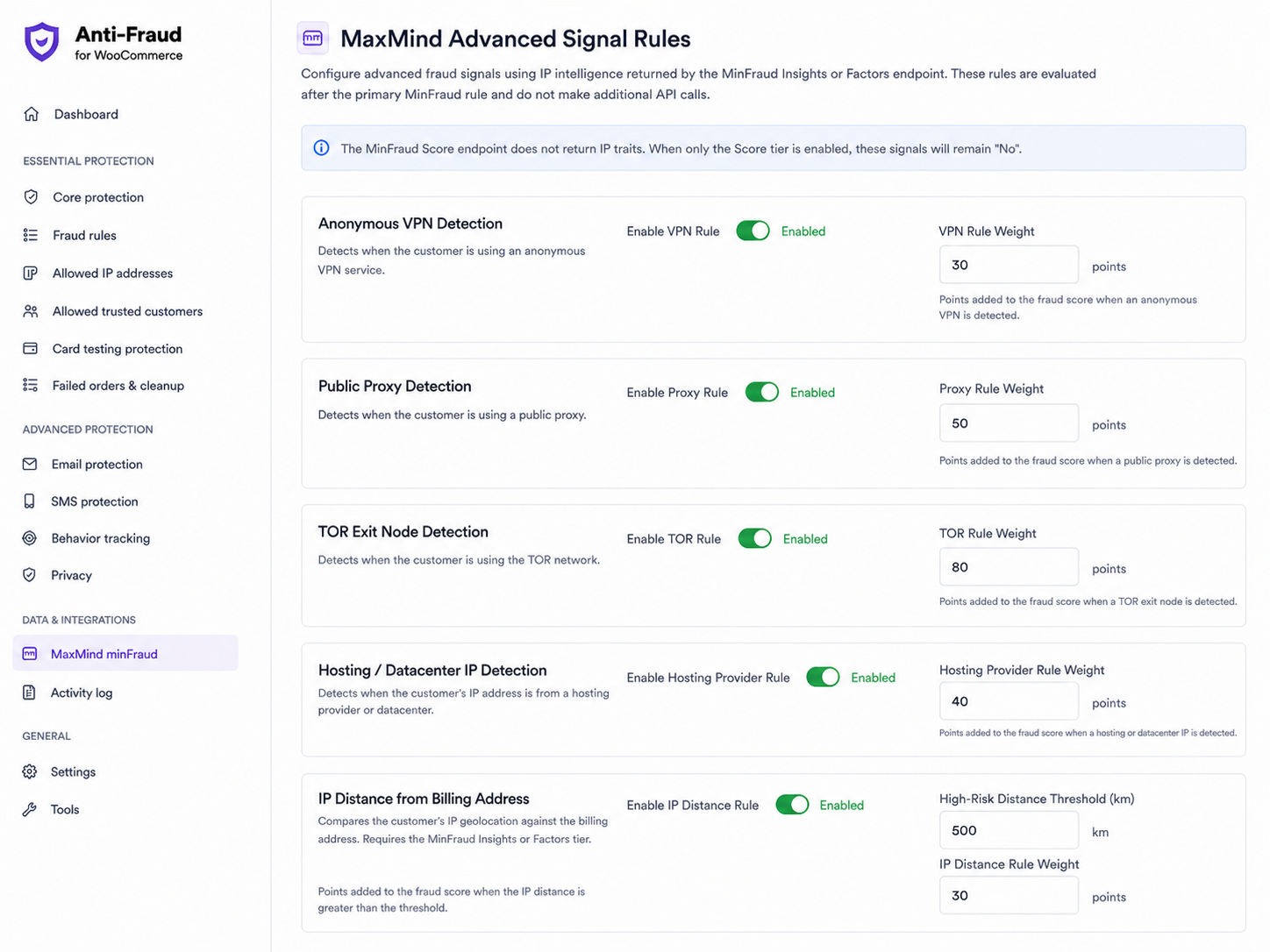Click the Dashboard home icon

(32, 114)
